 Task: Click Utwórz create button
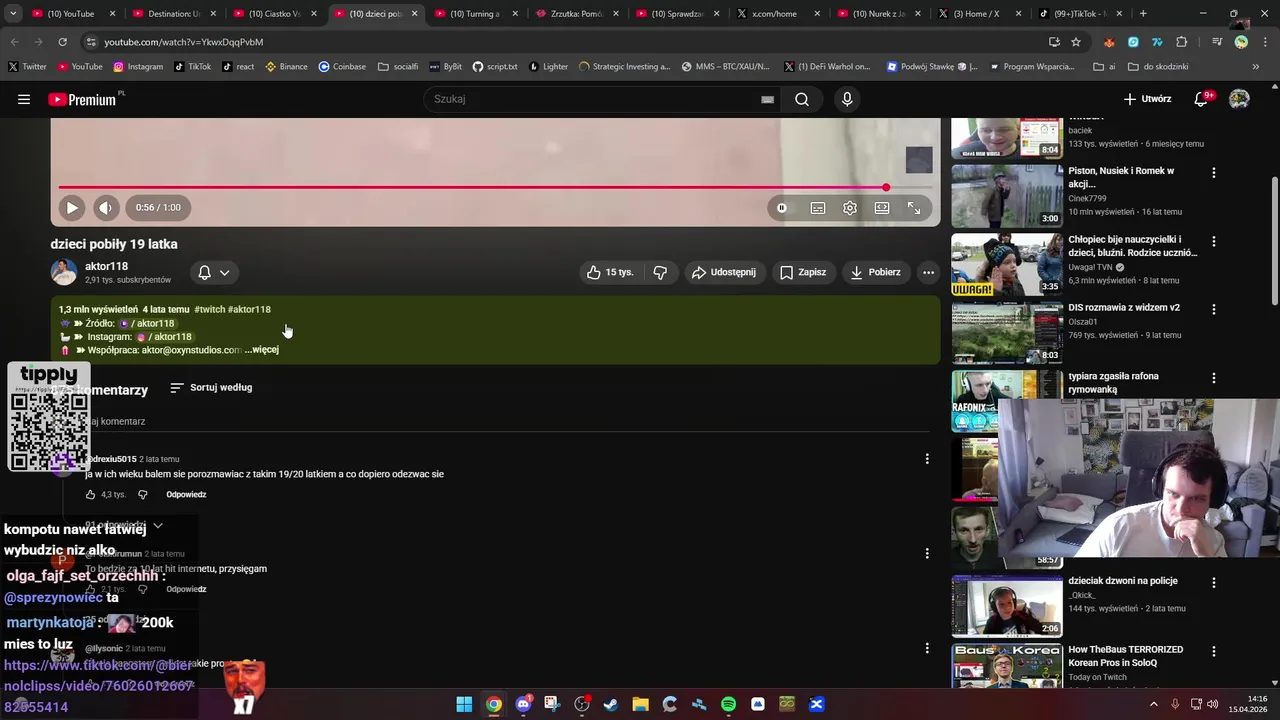[1147, 99]
